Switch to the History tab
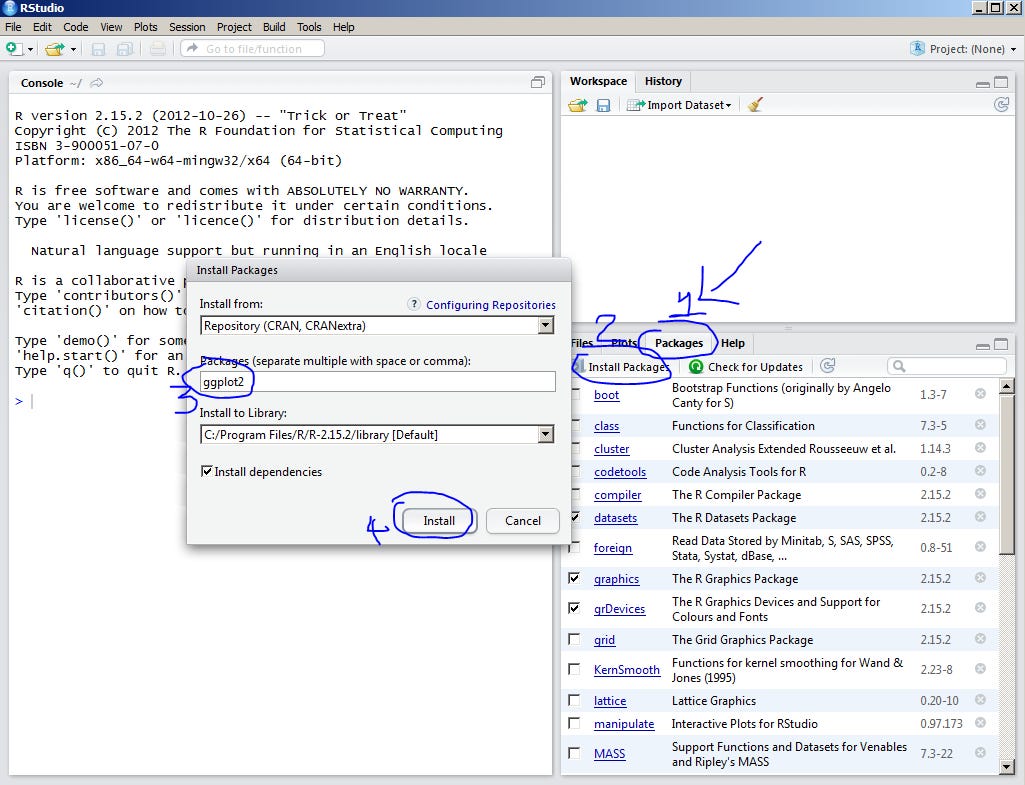 pos(663,81)
